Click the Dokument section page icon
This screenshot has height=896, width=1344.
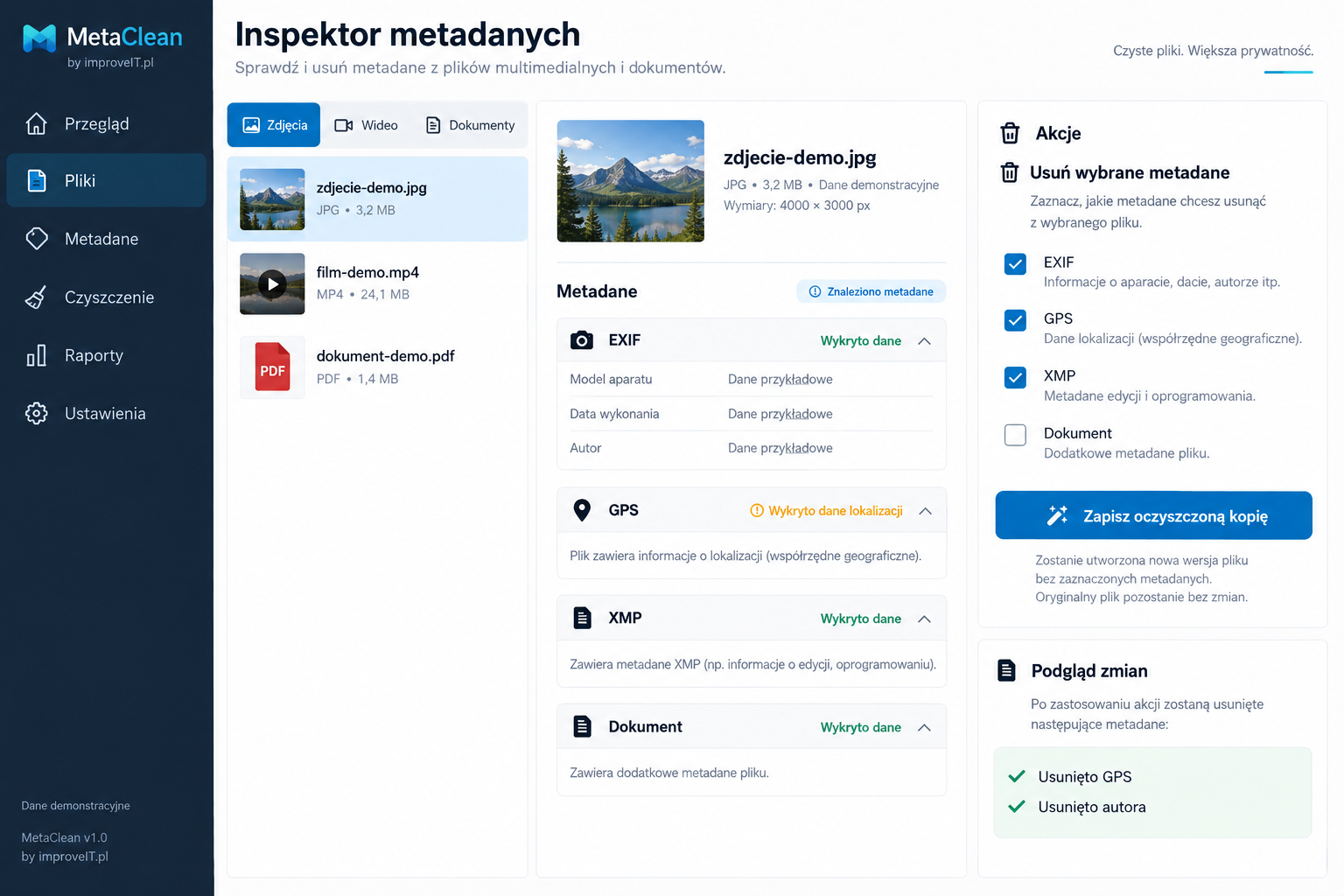click(582, 726)
